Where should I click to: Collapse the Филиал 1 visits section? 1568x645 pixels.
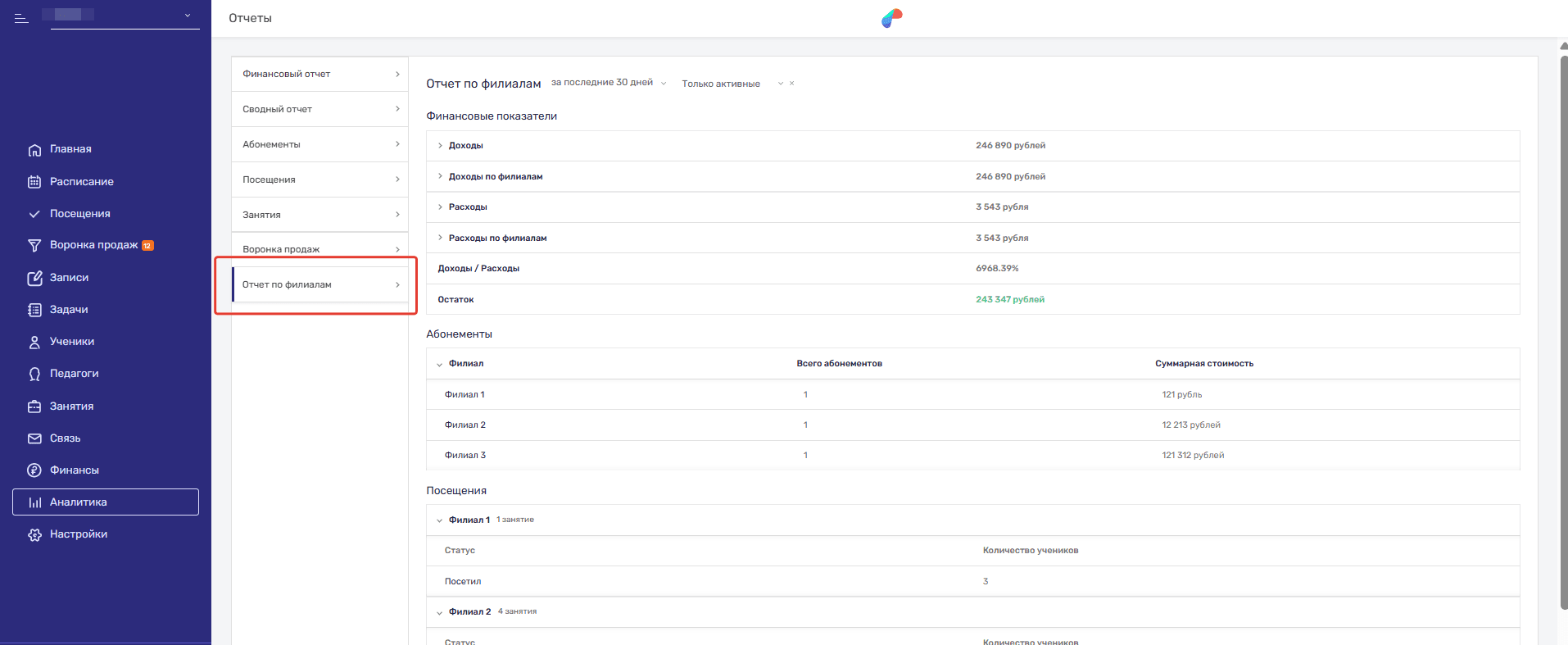point(440,520)
